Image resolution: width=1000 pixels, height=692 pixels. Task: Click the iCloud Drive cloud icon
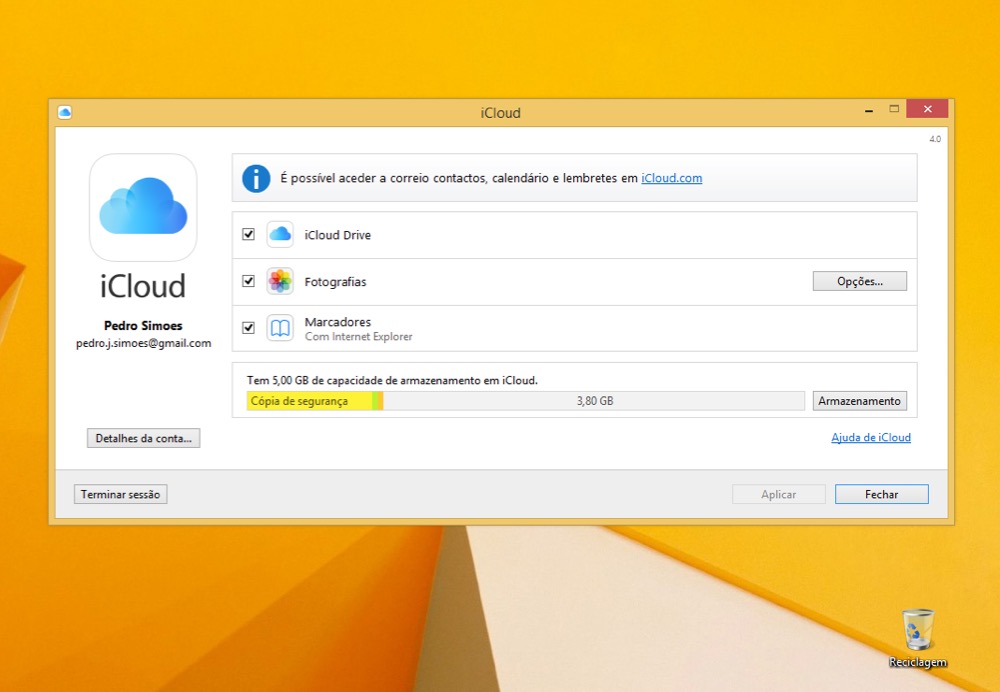point(279,234)
